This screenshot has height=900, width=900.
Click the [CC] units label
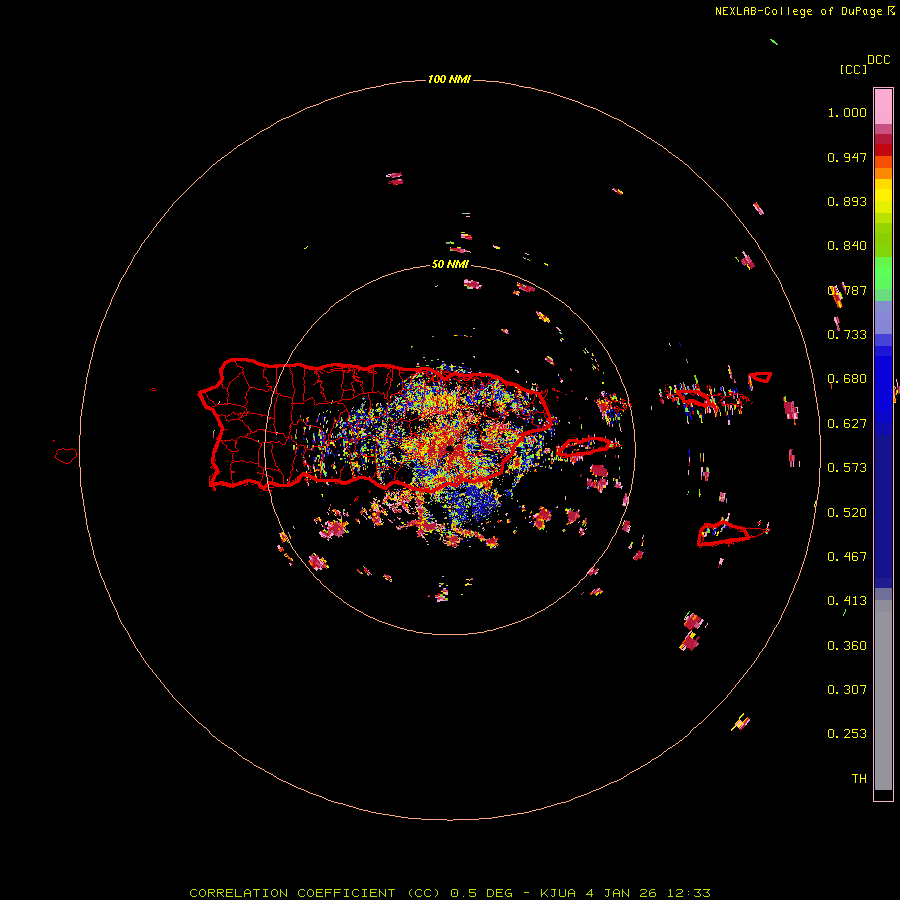pos(853,69)
